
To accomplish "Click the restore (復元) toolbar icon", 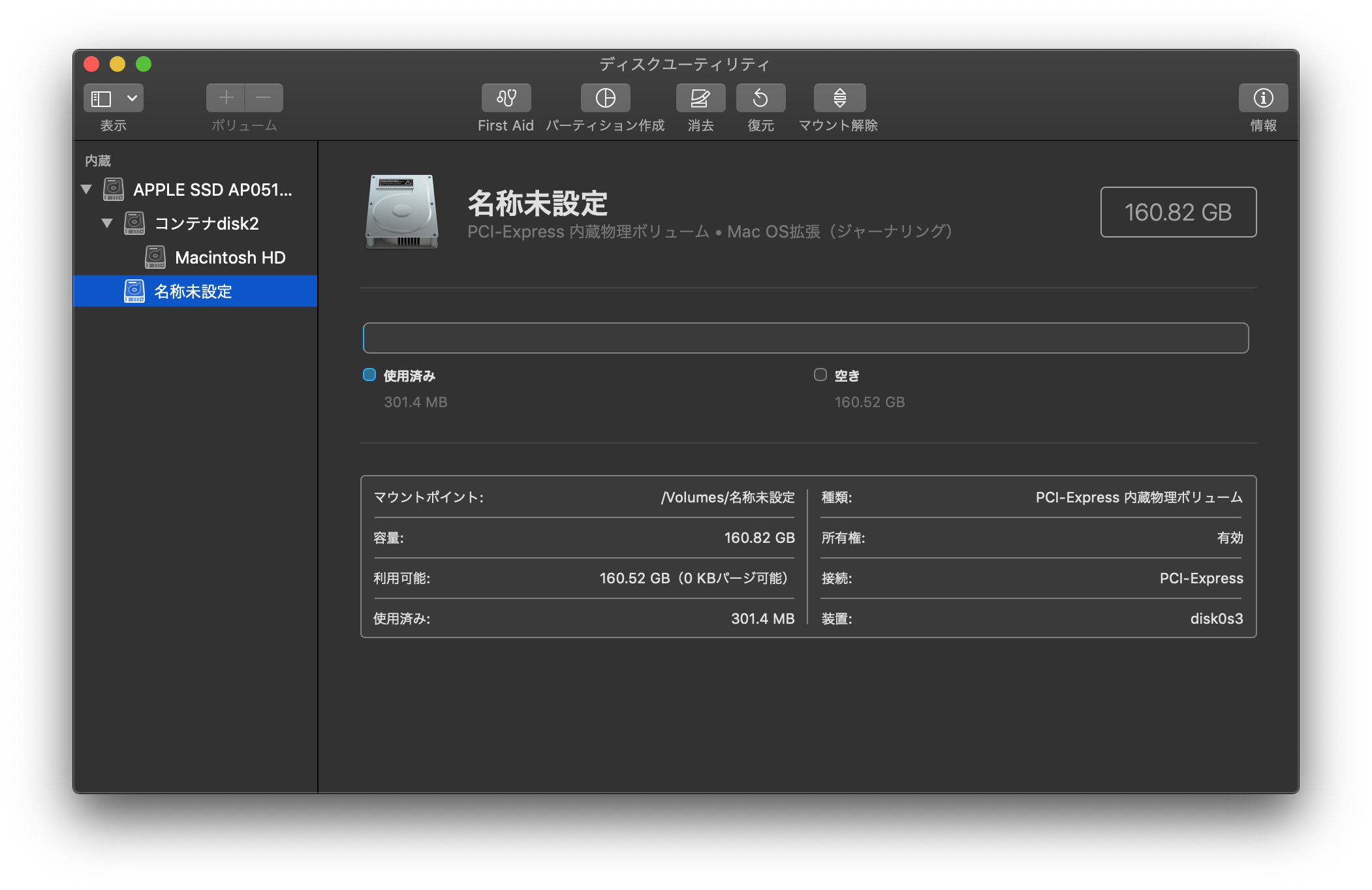I will pos(760,98).
